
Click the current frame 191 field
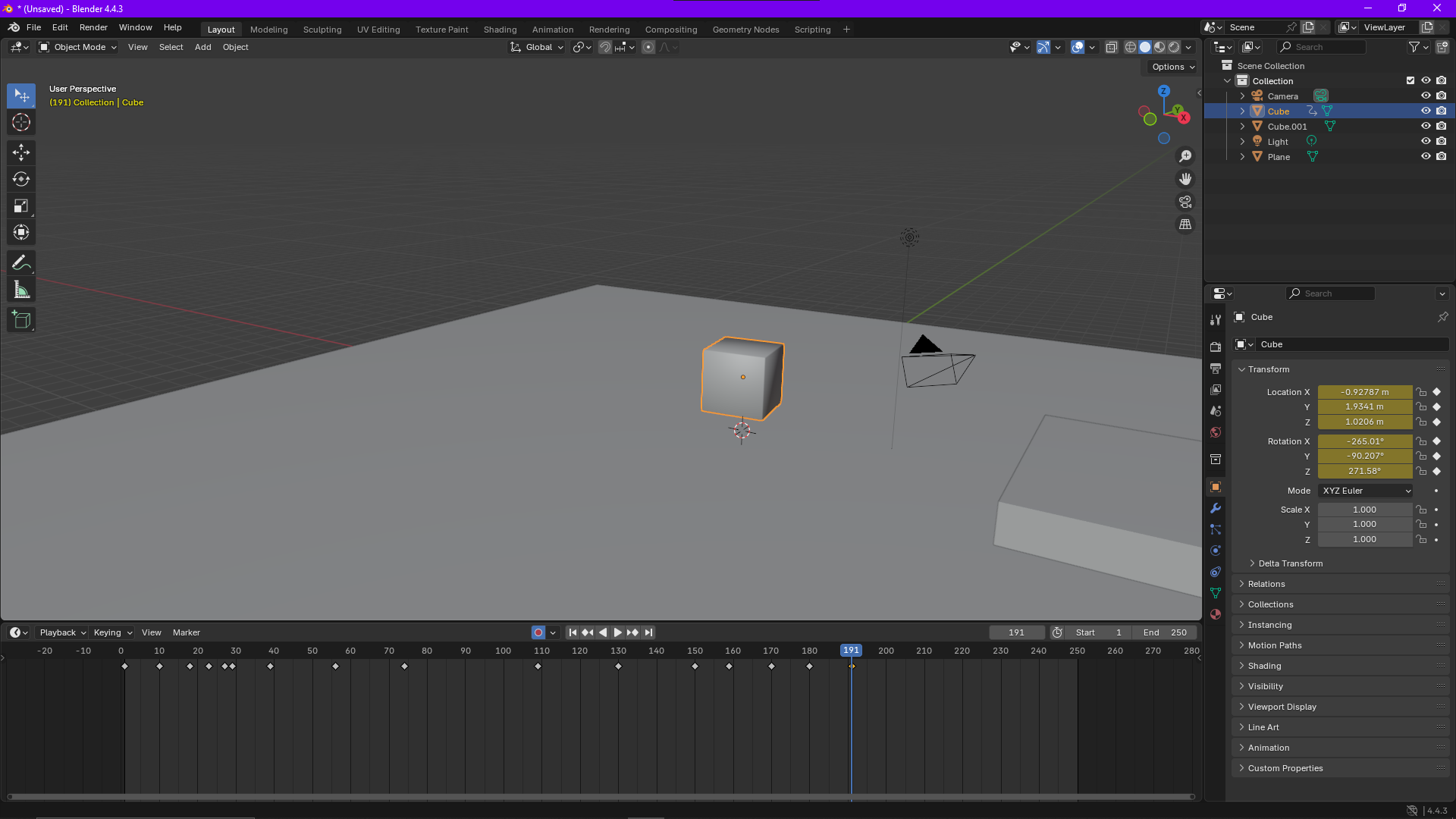pos(1017,632)
